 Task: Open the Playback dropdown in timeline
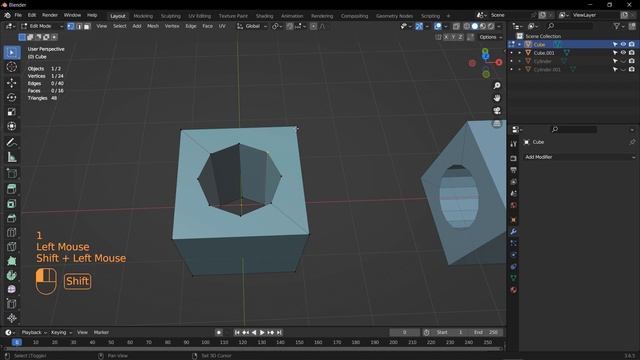pos(34,333)
